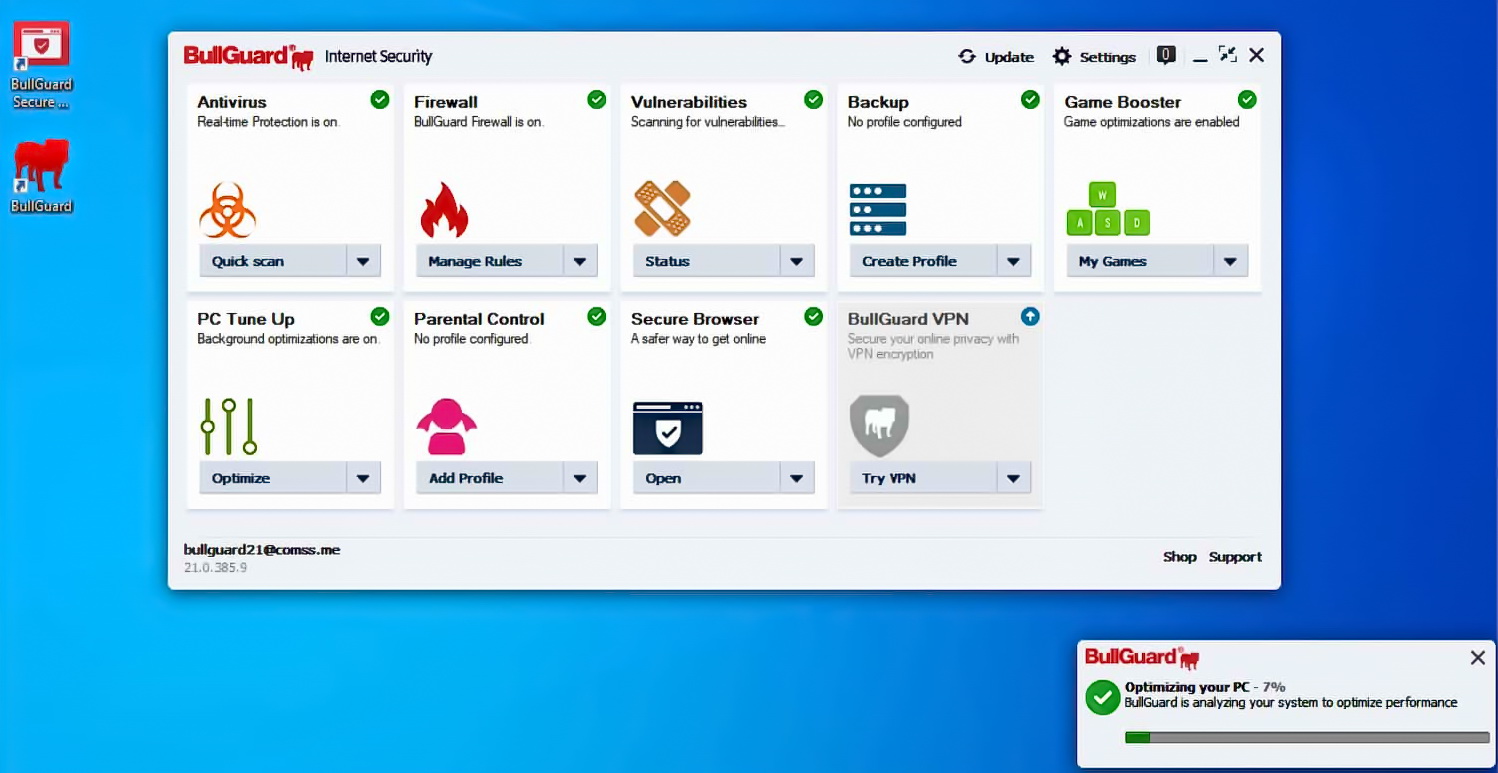This screenshot has width=1498, height=773.
Task: Click the Try VPN button
Action: (923, 478)
